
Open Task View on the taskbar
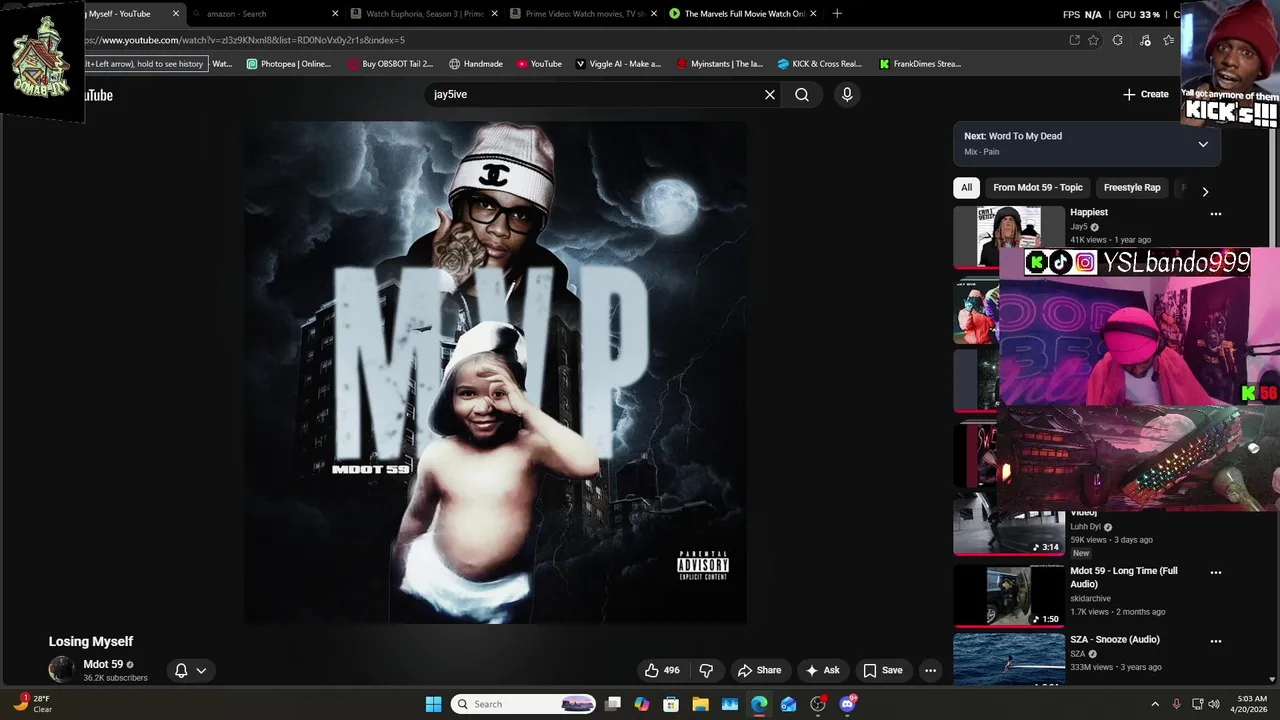pos(613,704)
